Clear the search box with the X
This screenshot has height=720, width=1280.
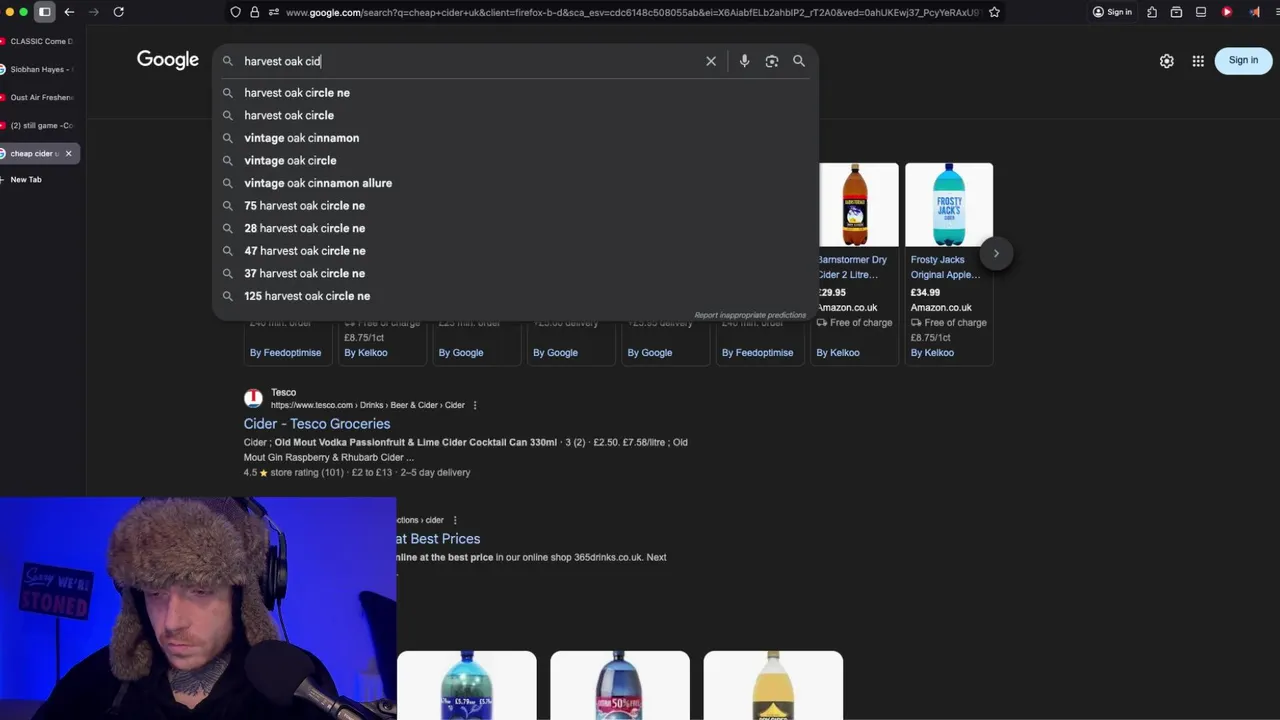click(x=711, y=61)
